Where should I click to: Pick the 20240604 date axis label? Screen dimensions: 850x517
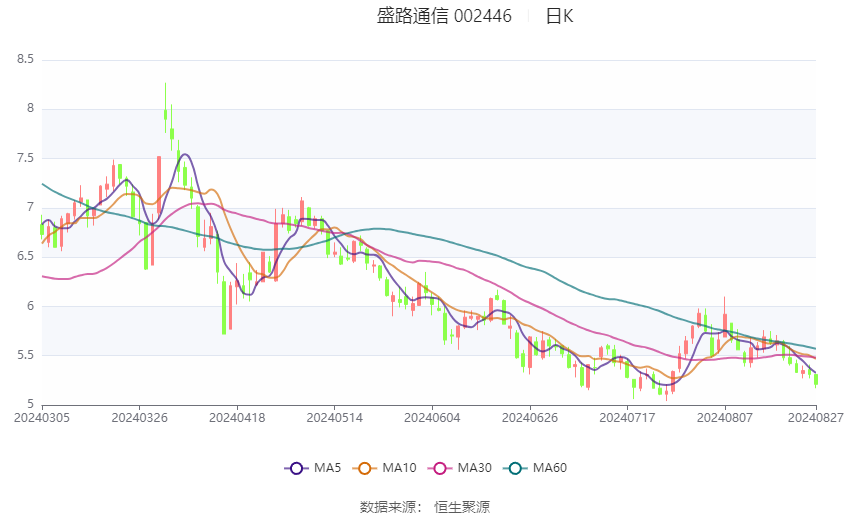[432, 417]
